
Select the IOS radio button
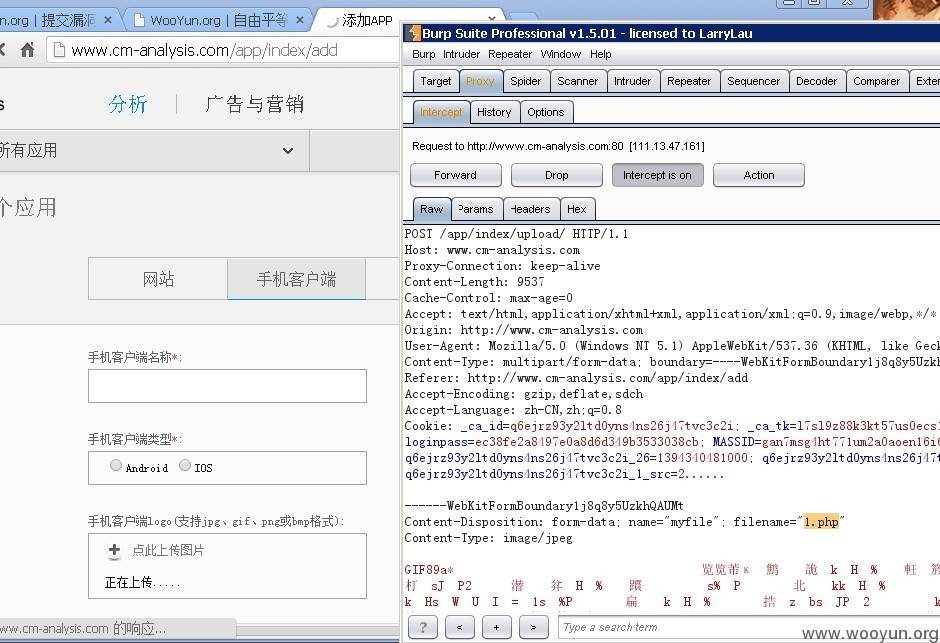click(x=185, y=465)
